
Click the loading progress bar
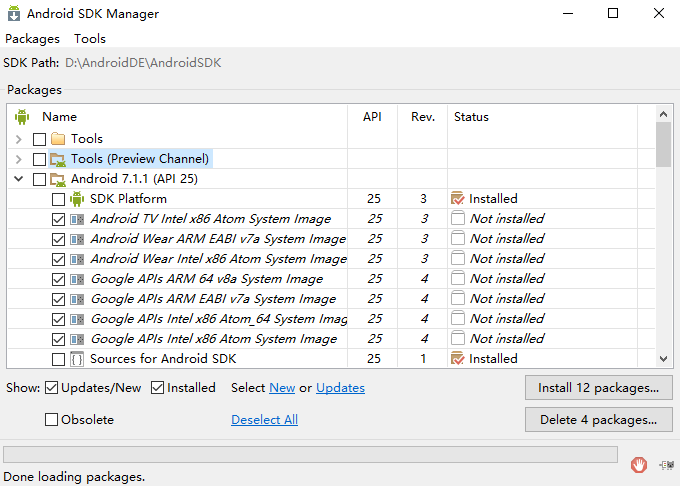pos(310,454)
